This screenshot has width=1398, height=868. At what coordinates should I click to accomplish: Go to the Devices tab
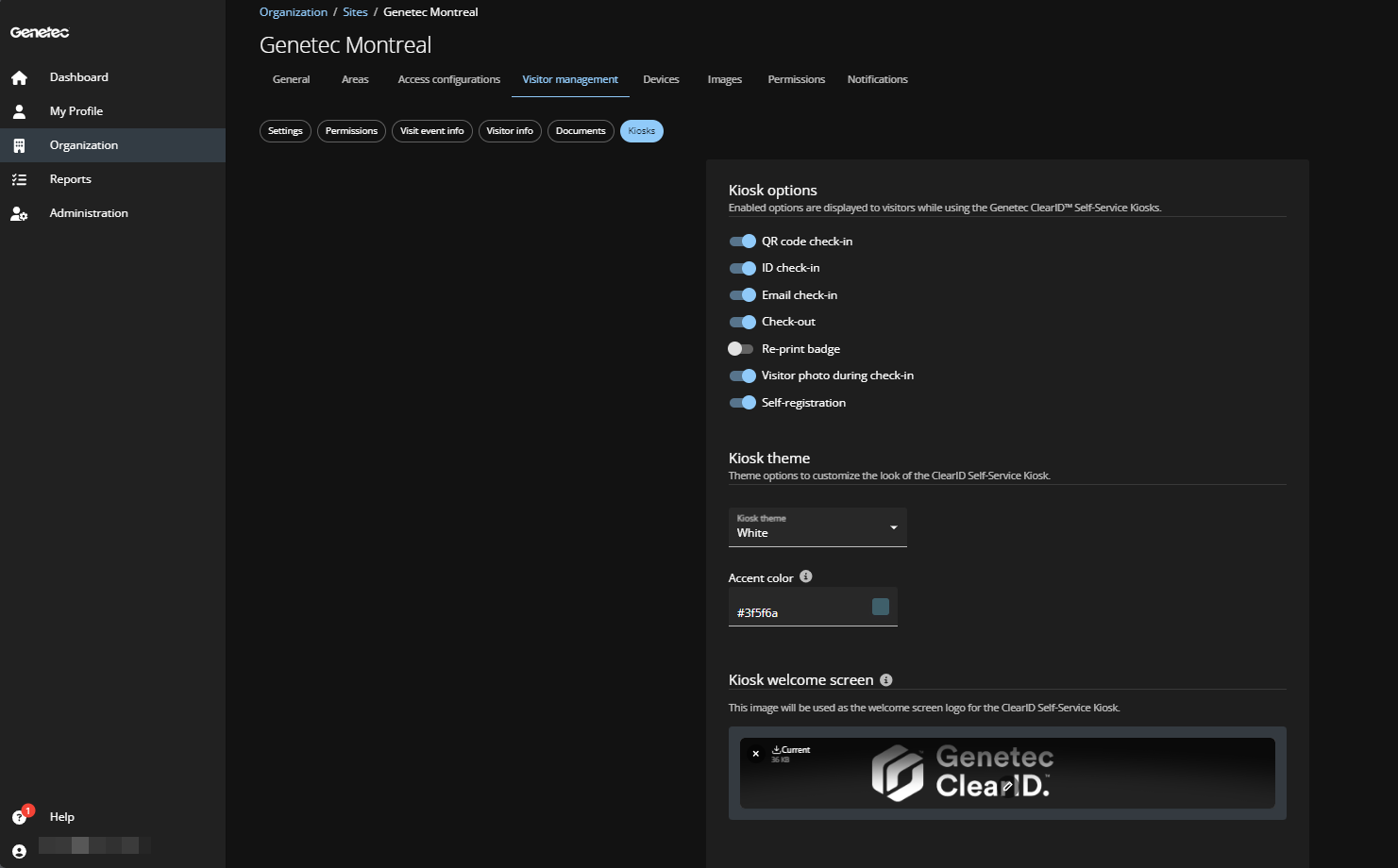coord(661,79)
